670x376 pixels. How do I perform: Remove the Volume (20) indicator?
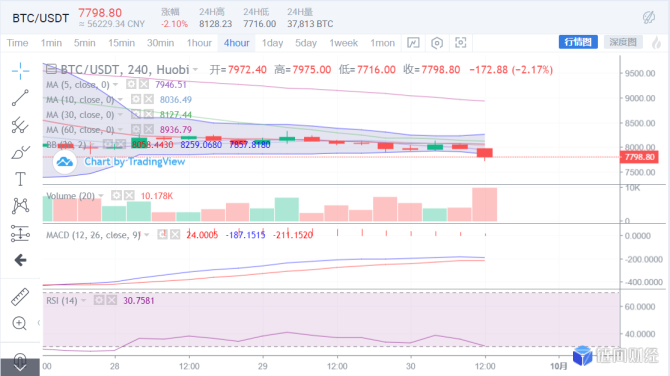point(129,196)
